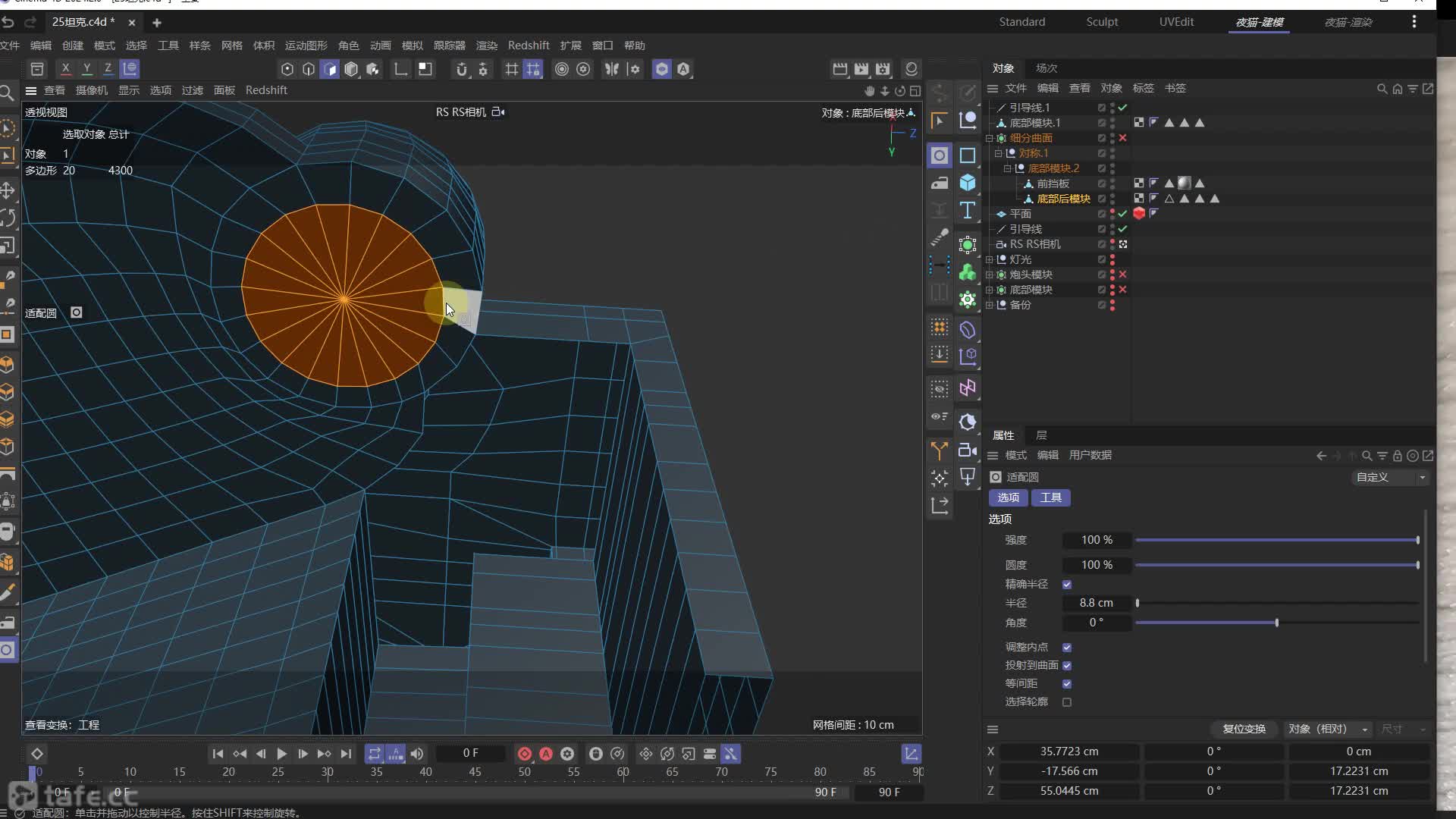Expand the 底部模块 tree node
The height and width of the screenshot is (819, 1456).
pyautogui.click(x=990, y=290)
